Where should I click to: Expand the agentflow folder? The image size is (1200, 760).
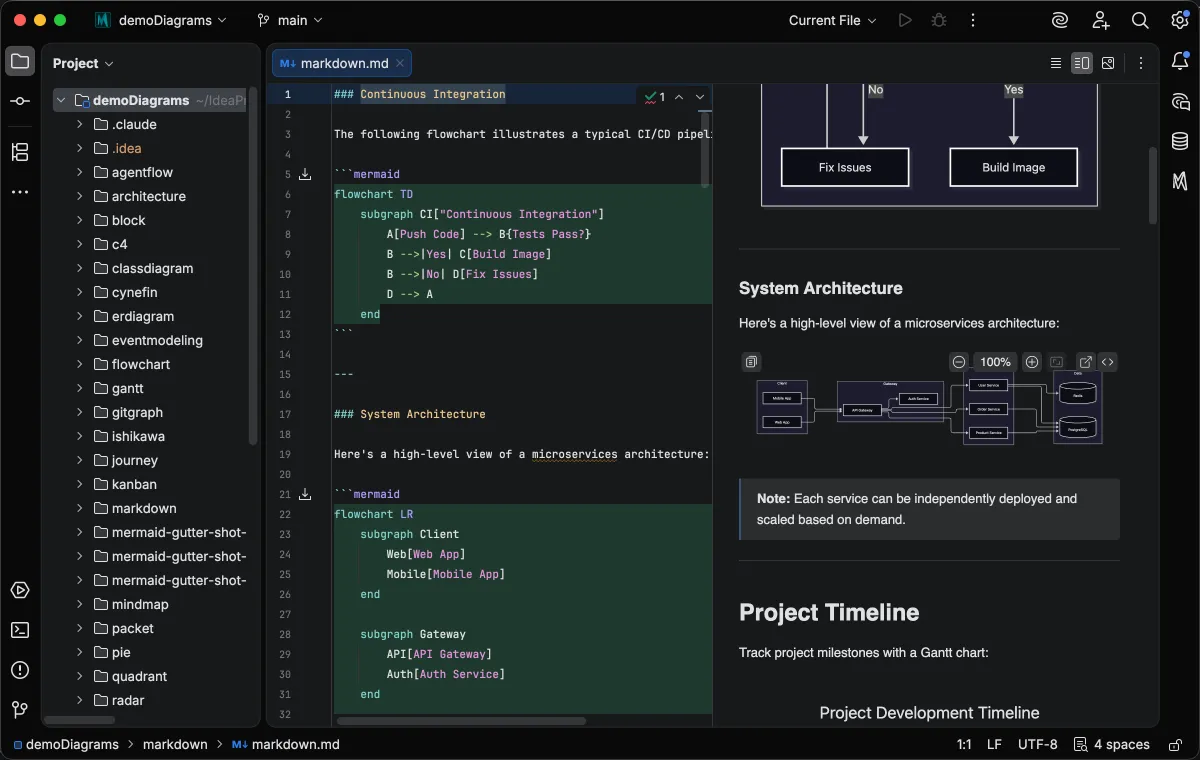click(80, 172)
